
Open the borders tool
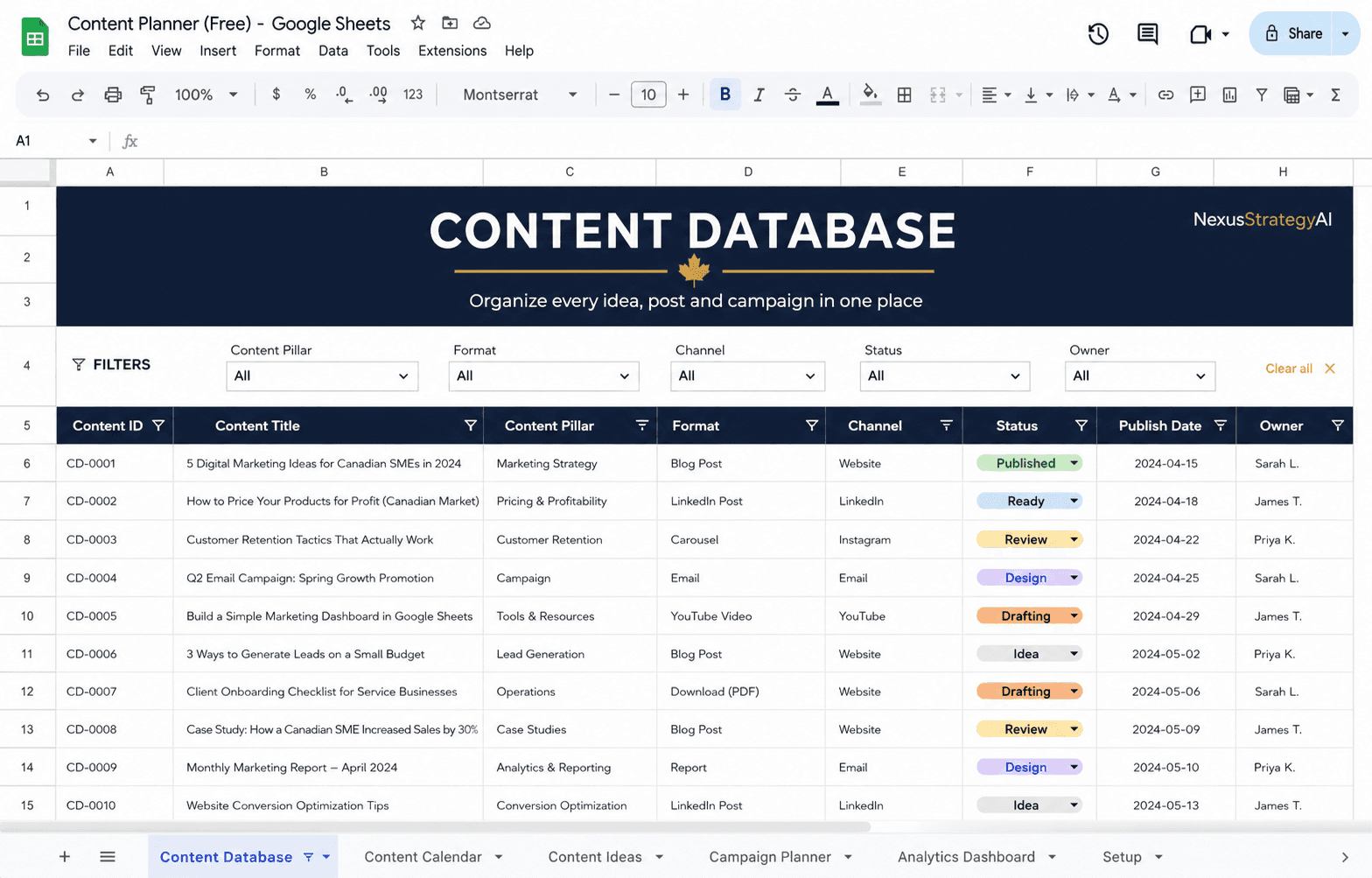coord(905,95)
